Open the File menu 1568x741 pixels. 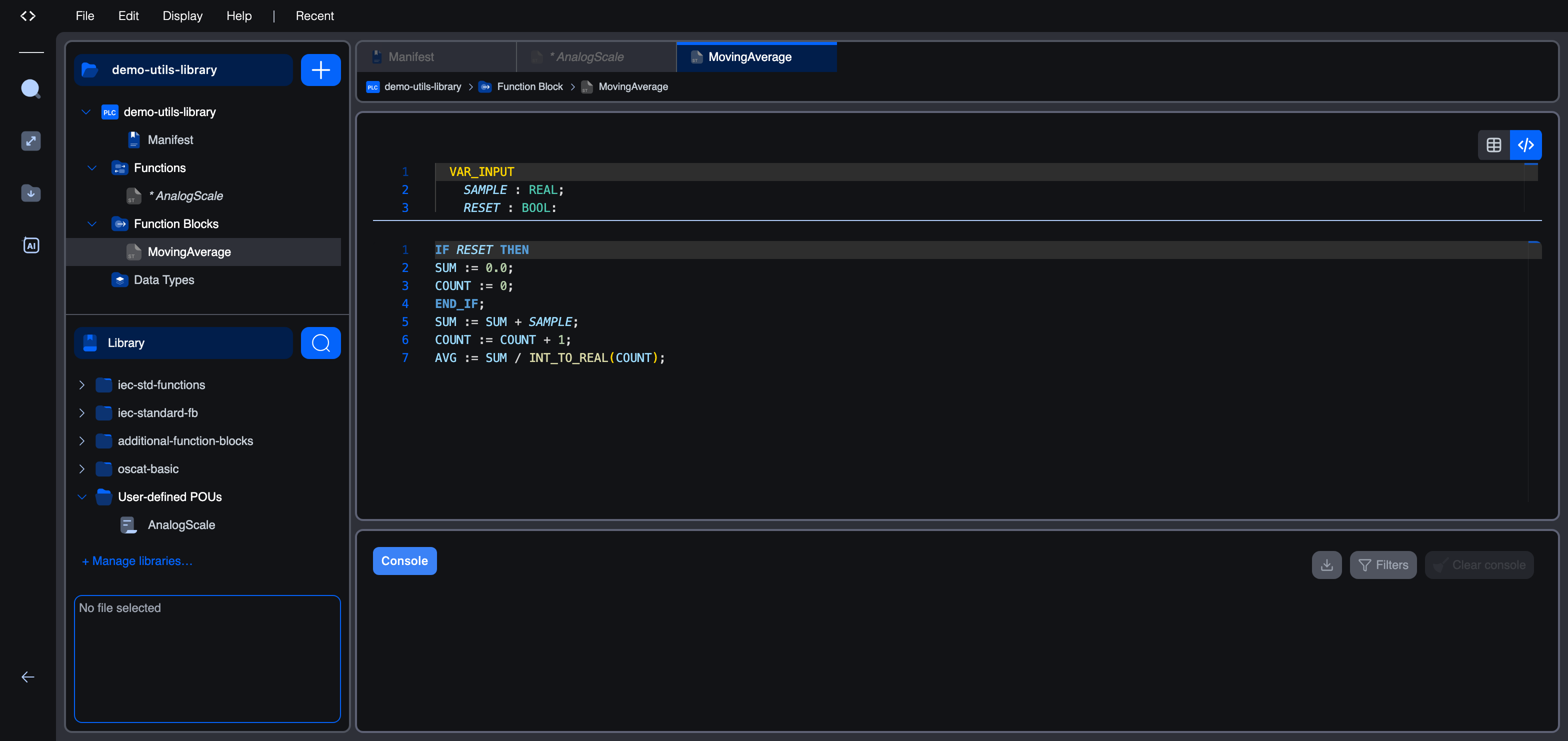pyautogui.click(x=85, y=16)
